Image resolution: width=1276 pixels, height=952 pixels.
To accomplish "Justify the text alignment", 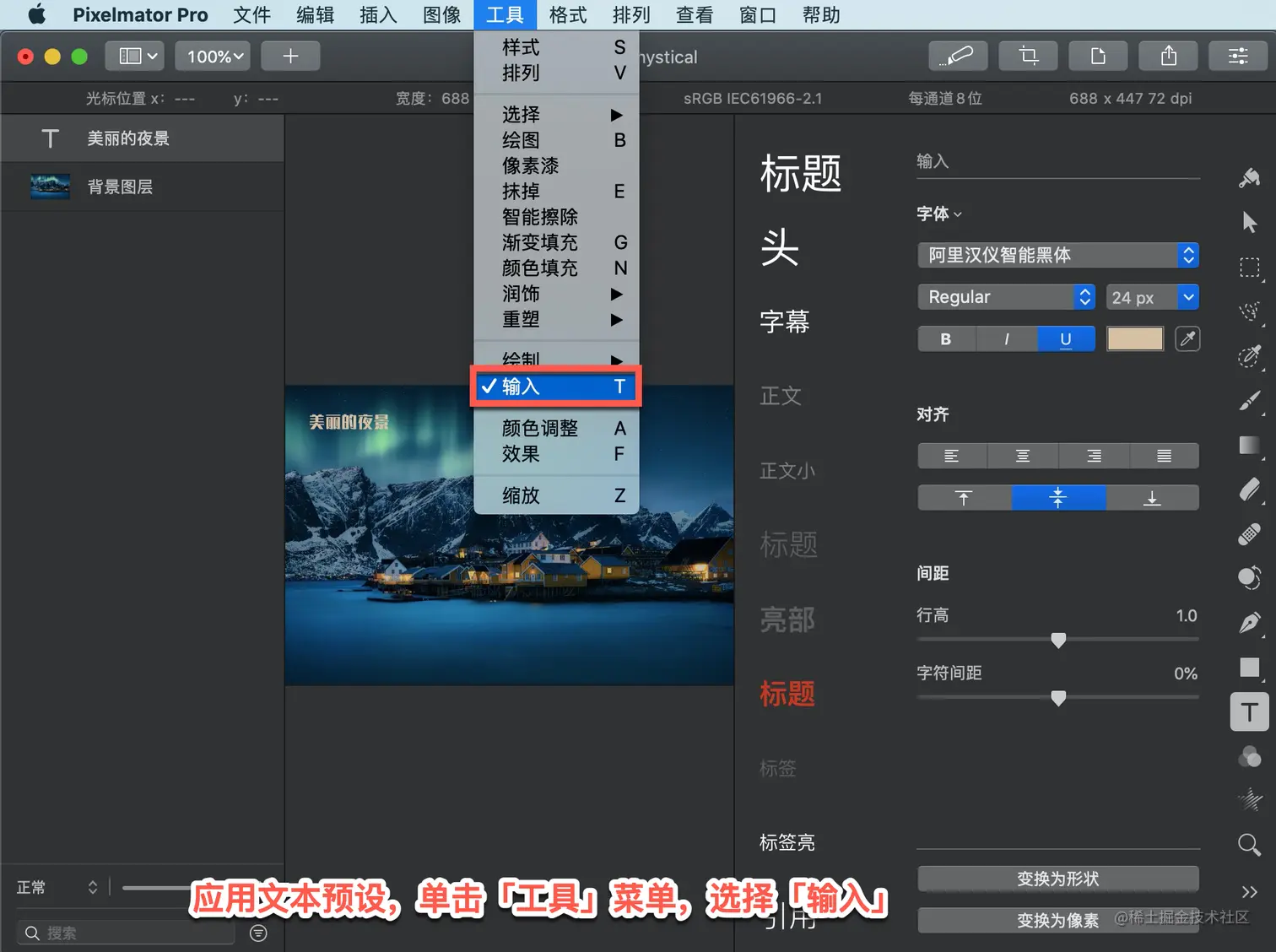I will 1164,456.
